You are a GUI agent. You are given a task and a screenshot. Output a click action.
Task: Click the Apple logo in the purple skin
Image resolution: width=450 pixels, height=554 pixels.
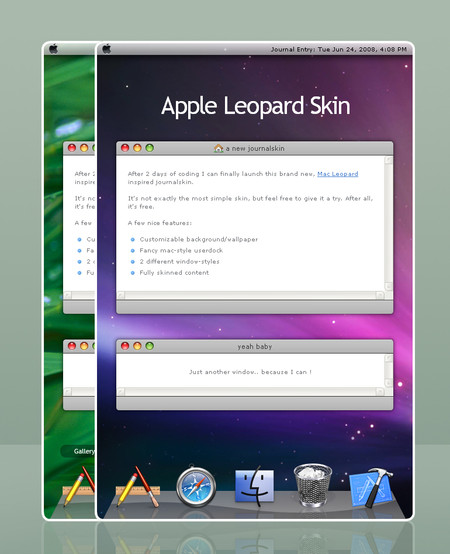[x=107, y=49]
